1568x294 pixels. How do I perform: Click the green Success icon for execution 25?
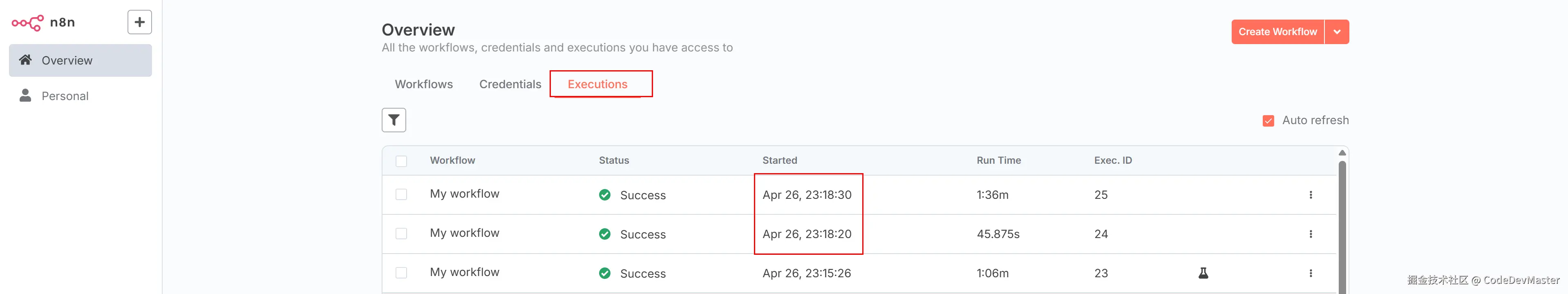604,195
